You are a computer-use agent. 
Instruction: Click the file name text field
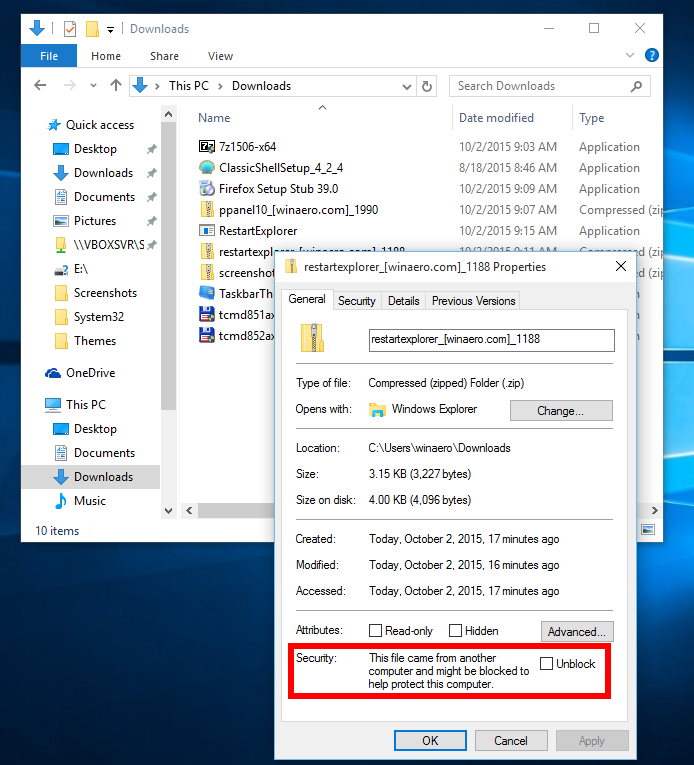click(x=491, y=339)
